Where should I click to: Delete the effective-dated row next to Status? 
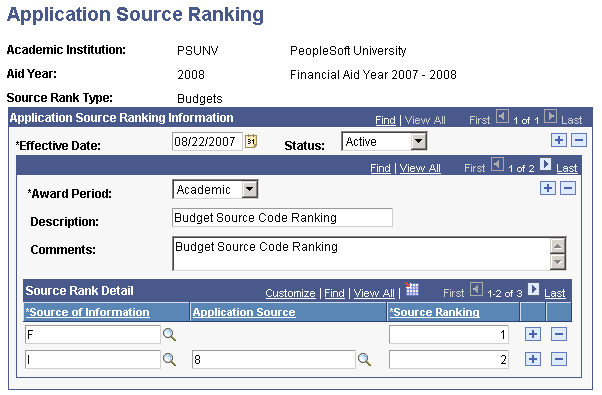(x=579, y=140)
